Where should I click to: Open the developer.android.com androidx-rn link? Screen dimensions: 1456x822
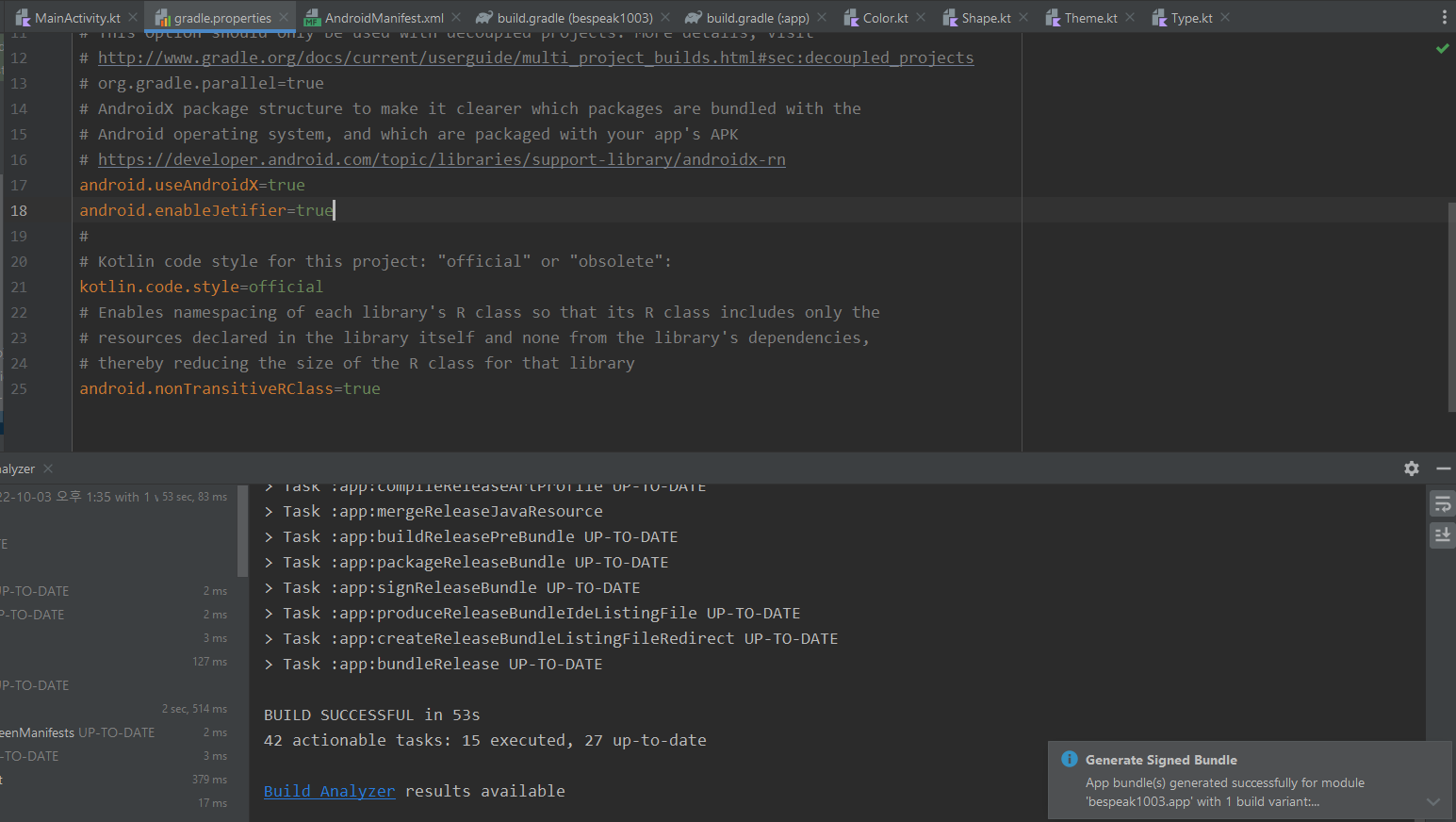tap(441, 159)
